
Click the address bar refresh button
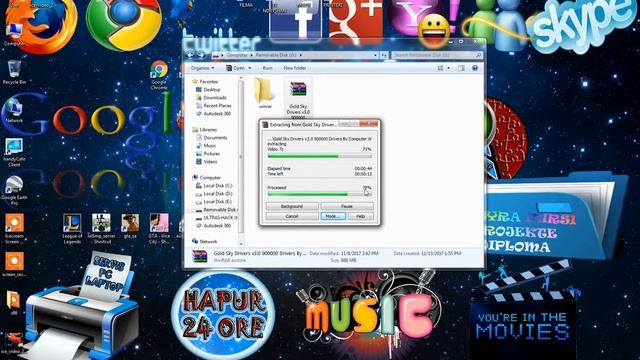384,55
